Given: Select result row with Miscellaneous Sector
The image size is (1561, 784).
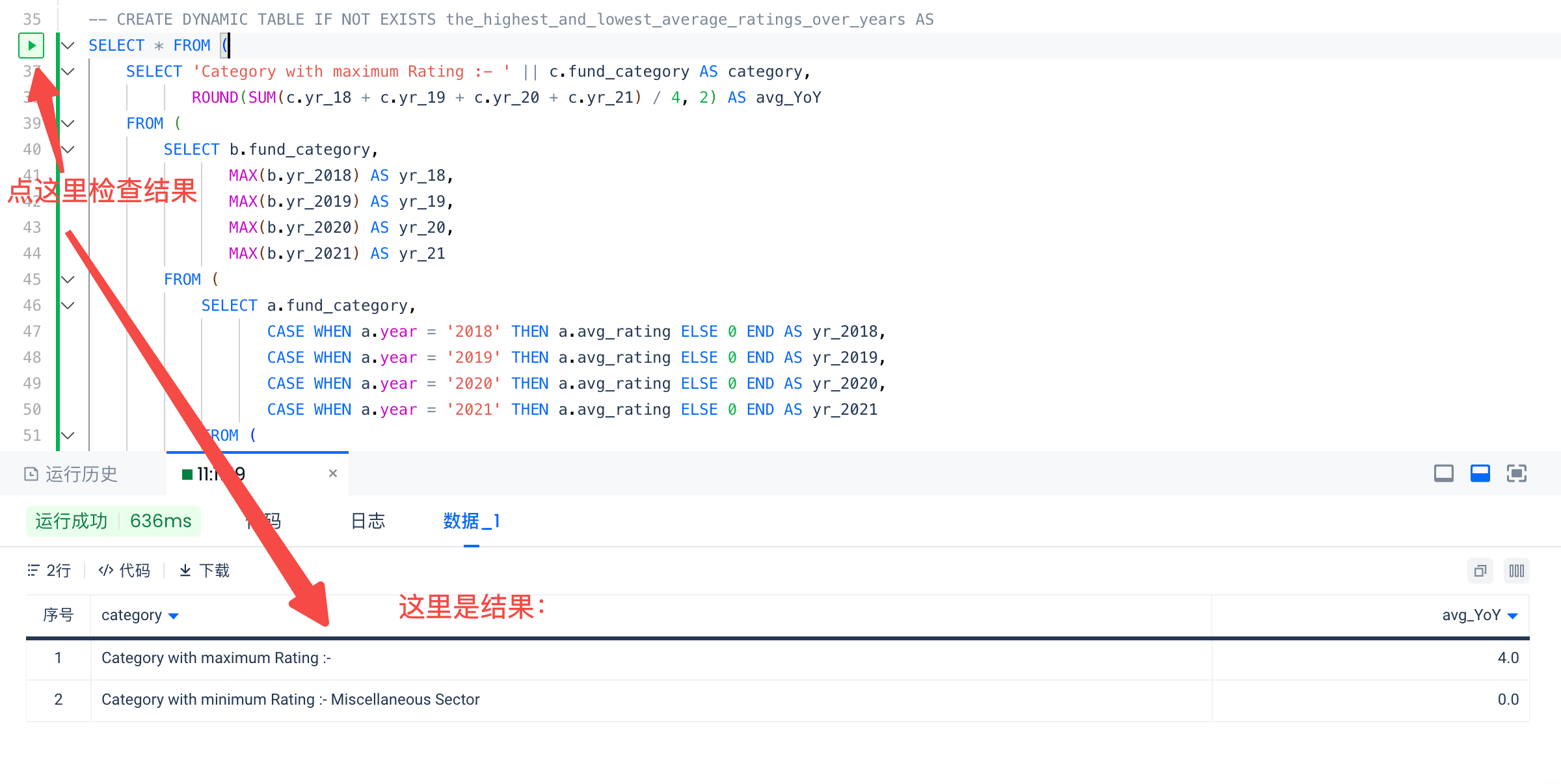Looking at the screenshot, I should coord(290,699).
